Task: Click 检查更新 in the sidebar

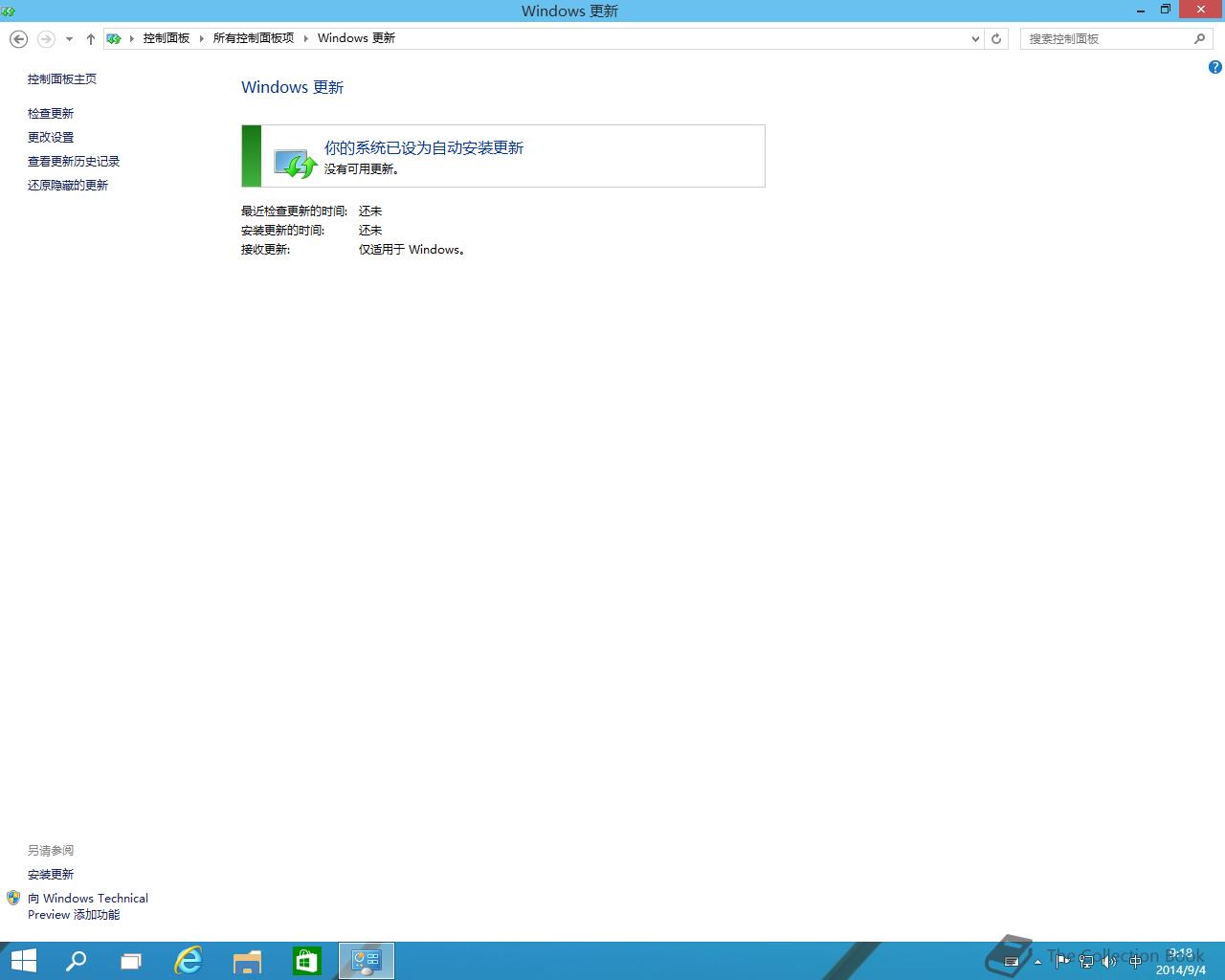Action: 51,114
